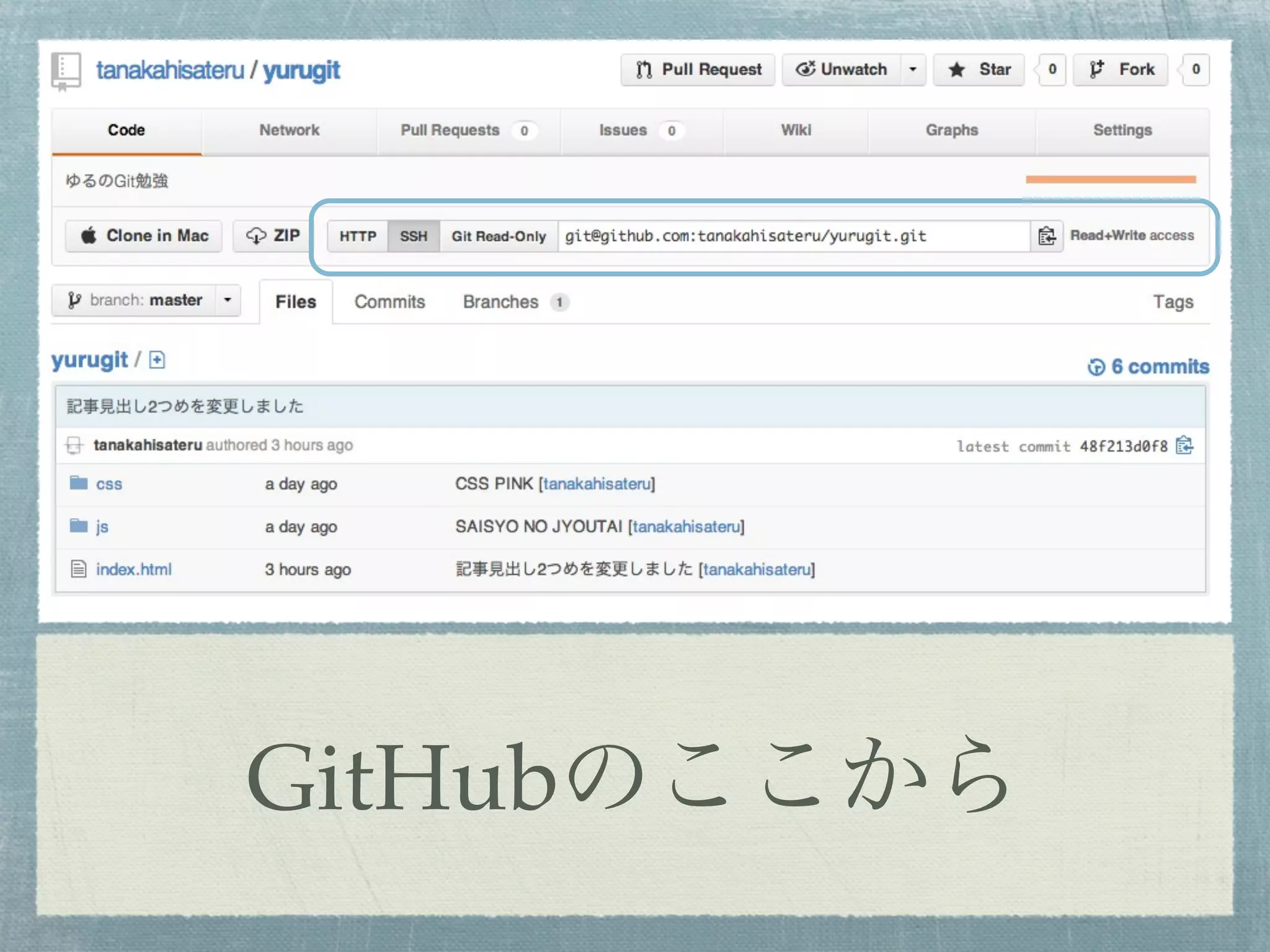The width and height of the screenshot is (1270, 952).
Task: Open the tanakahisateru user profile link
Action: tap(171, 70)
